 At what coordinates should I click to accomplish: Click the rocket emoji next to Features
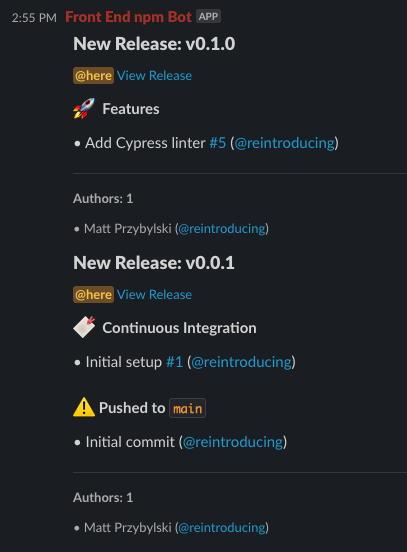click(x=84, y=108)
